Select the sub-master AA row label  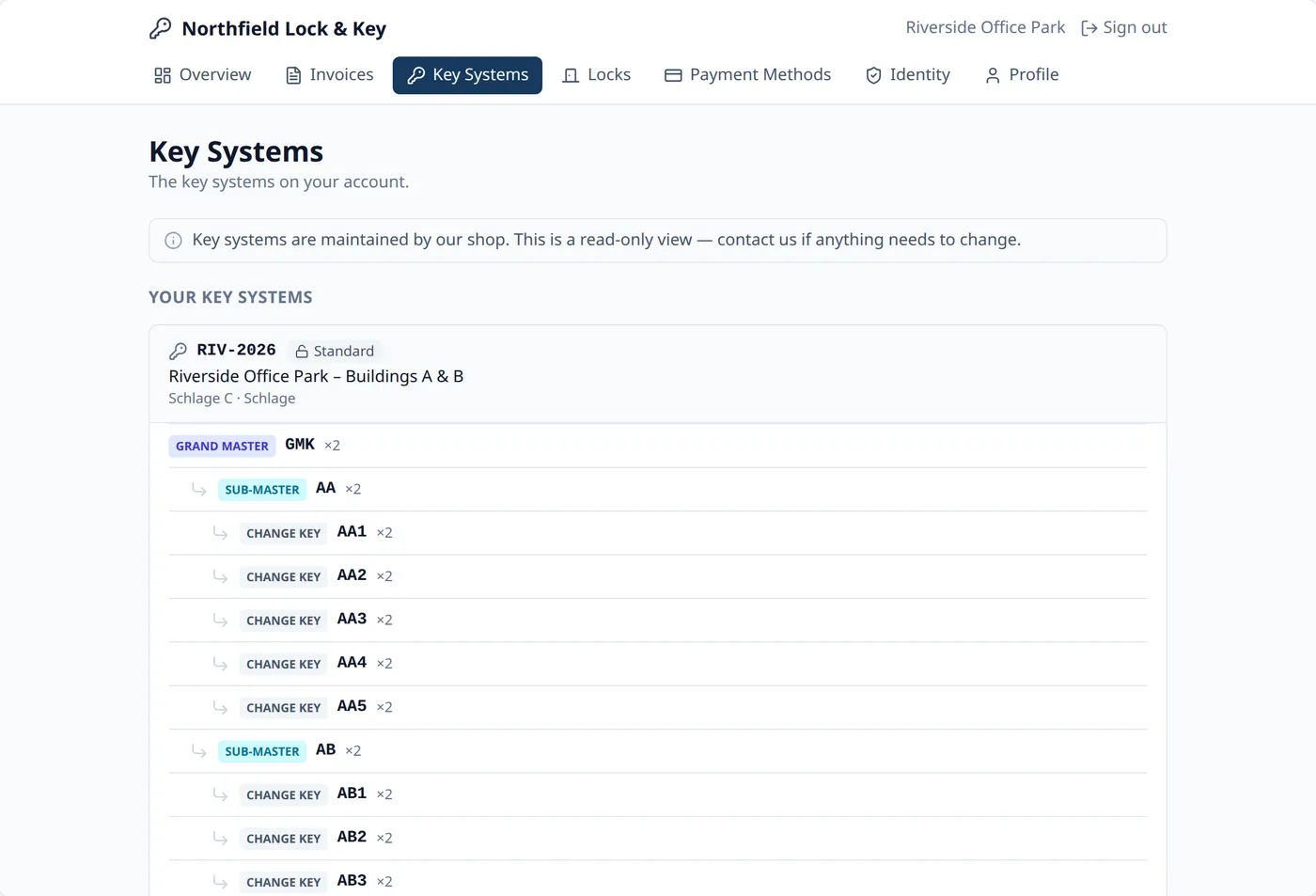pyautogui.click(x=325, y=488)
